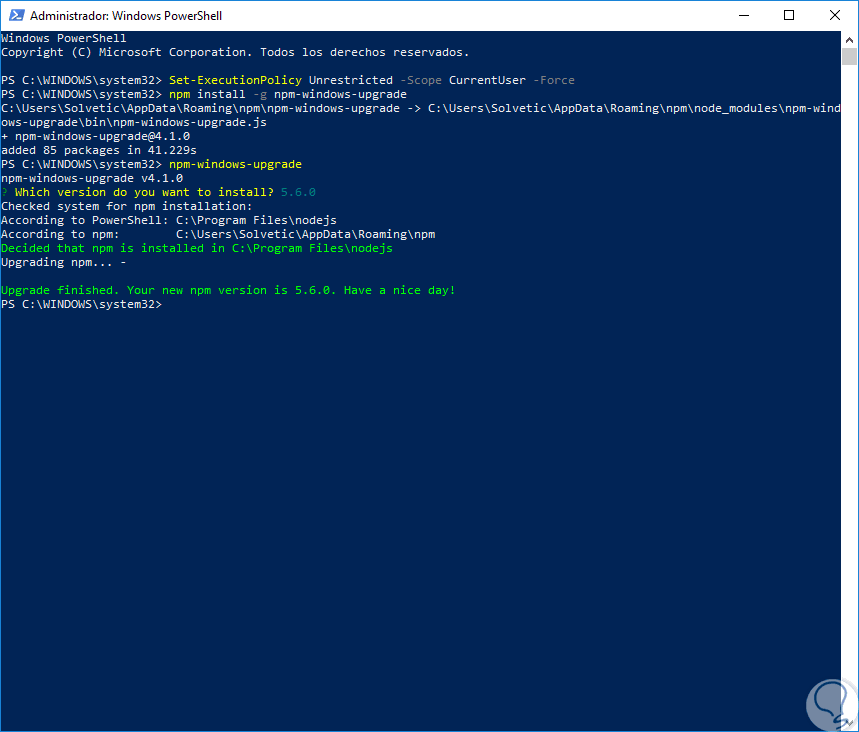The width and height of the screenshot is (859, 732).
Task: Click the PowerShell icon in the title bar
Action: point(16,15)
